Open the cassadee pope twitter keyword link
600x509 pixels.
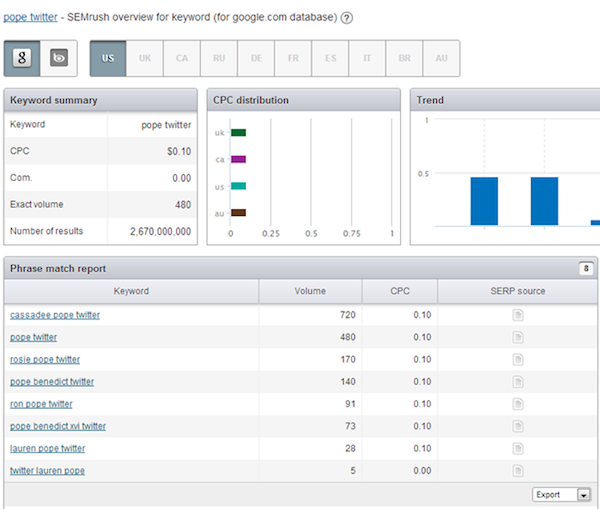coord(55,315)
